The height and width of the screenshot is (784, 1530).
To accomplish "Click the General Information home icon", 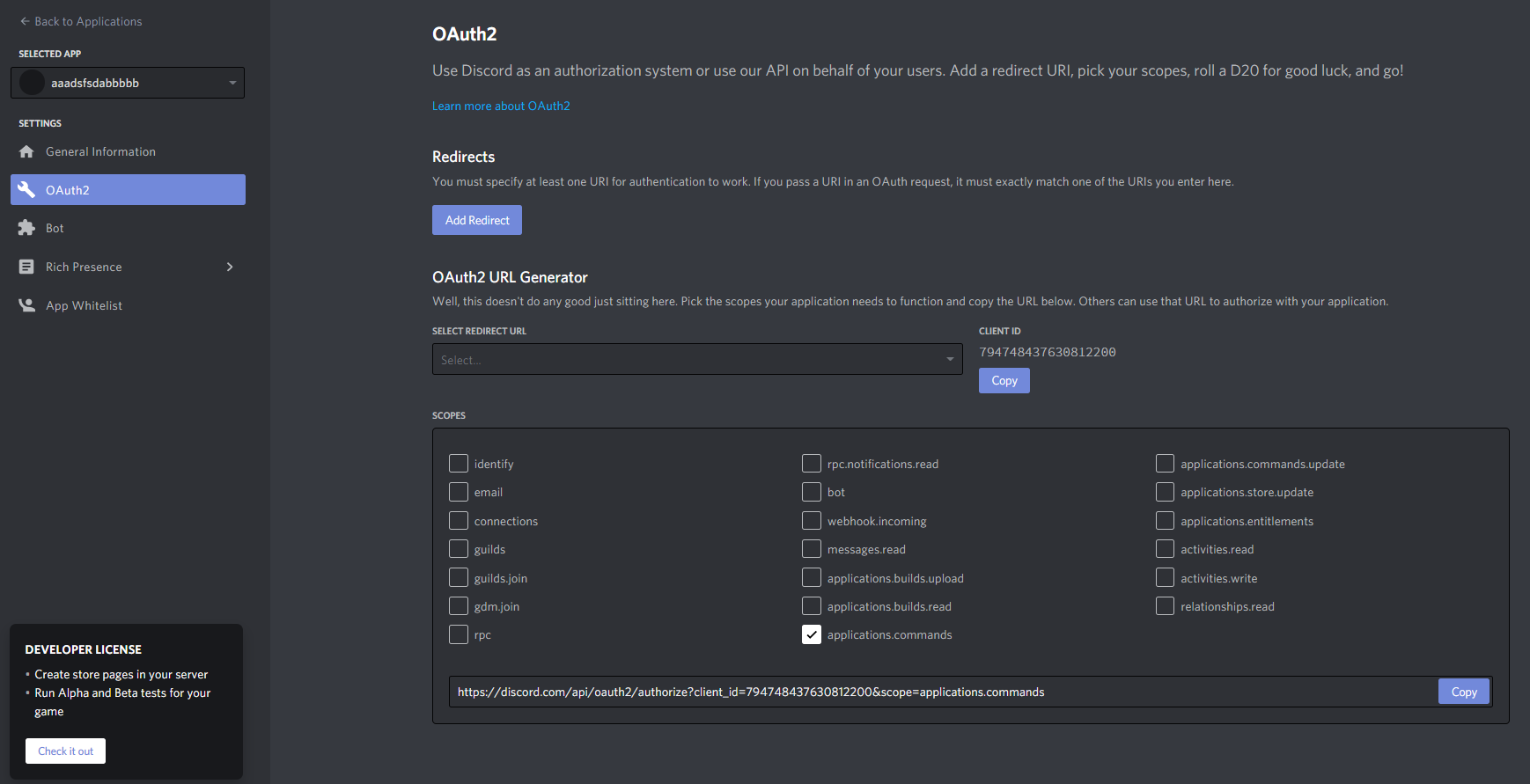I will coord(26,151).
